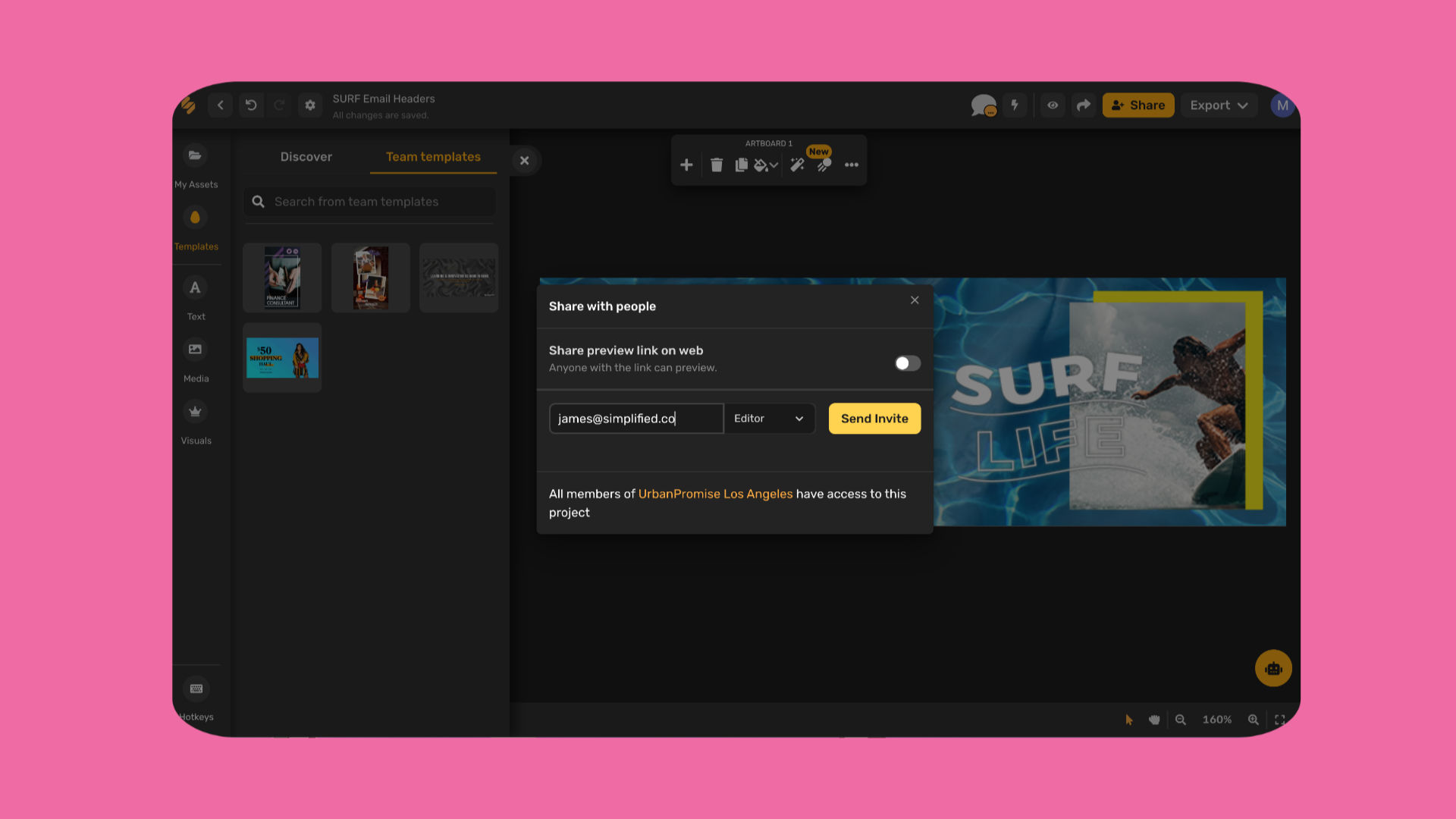Image resolution: width=1456 pixels, height=819 pixels.
Task: Click the Team templates tab
Action: tap(433, 156)
